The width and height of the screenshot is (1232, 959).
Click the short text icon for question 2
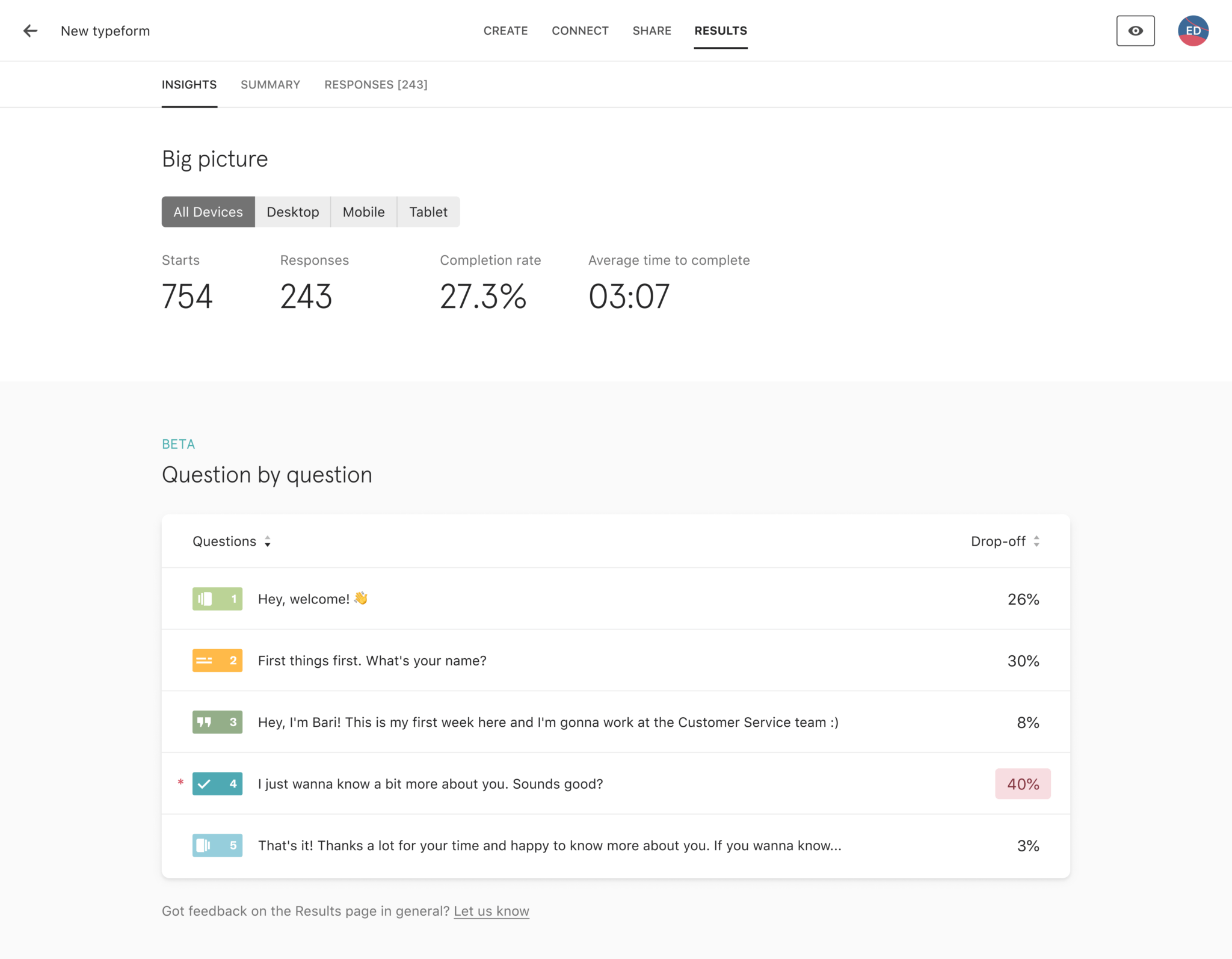pos(217,660)
